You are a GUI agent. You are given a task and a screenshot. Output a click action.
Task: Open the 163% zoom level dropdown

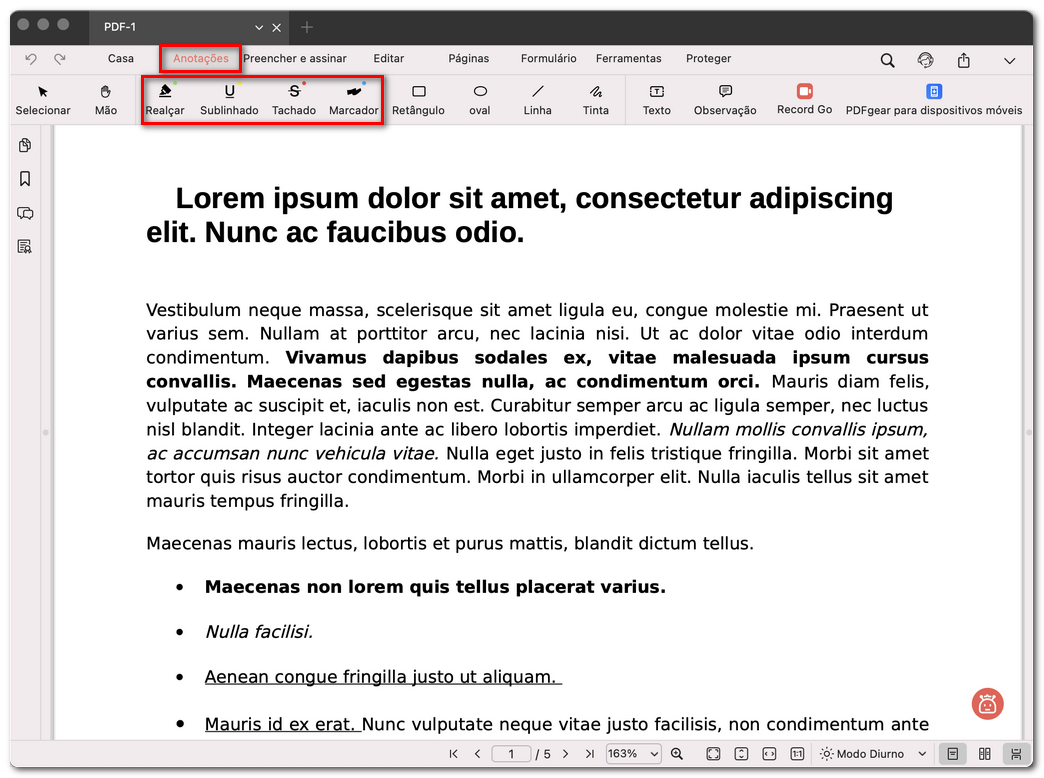pos(633,754)
